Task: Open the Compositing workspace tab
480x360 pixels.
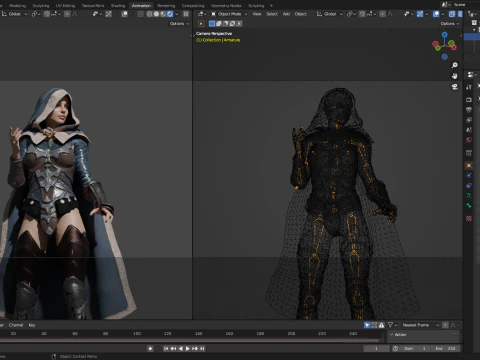Action: (x=193, y=6)
